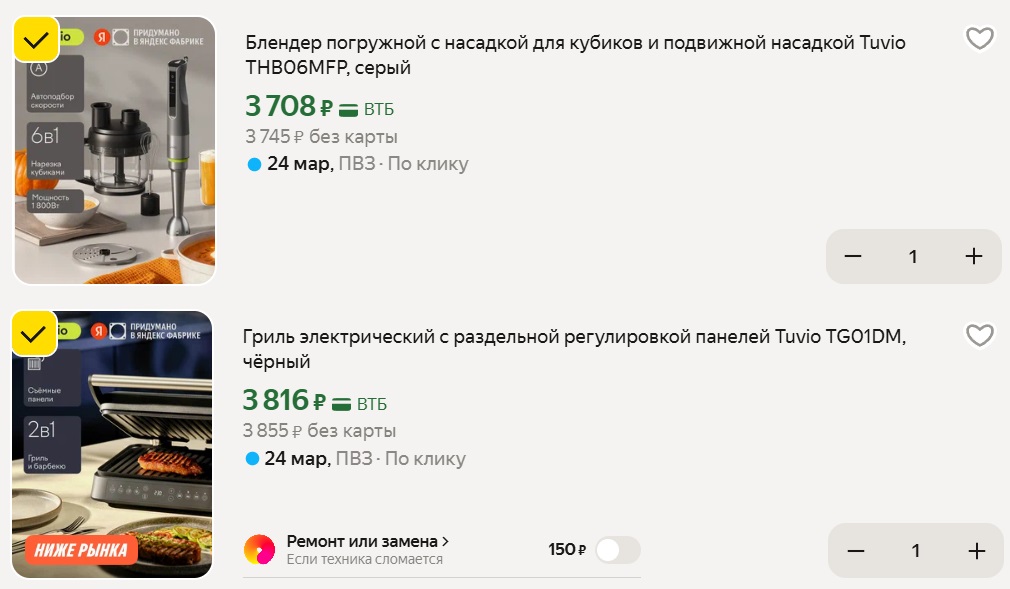Click the round repair service logo icon
Viewport: 1010px width, 589px height.
(260, 549)
